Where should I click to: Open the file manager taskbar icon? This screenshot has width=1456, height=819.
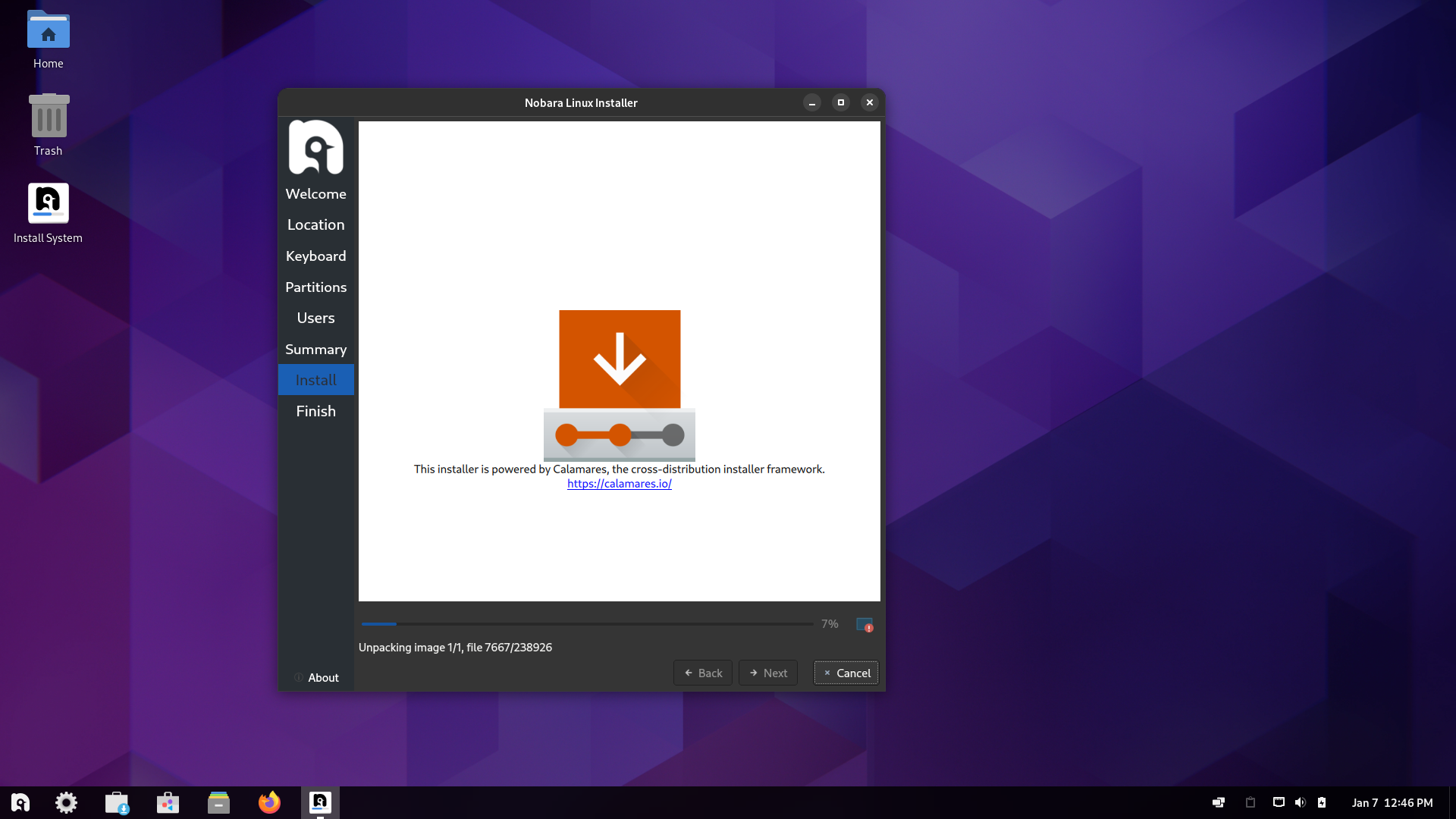click(x=218, y=802)
